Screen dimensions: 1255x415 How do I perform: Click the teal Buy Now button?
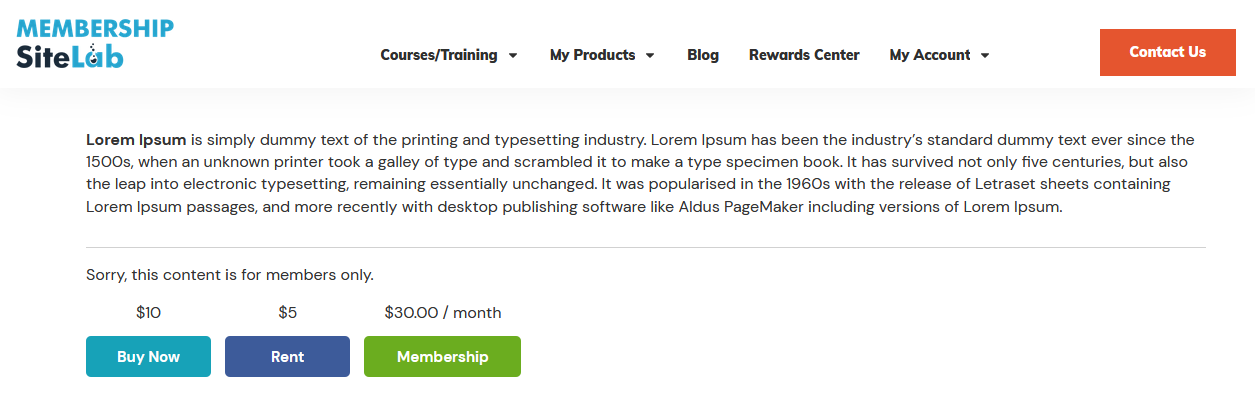[x=148, y=357]
